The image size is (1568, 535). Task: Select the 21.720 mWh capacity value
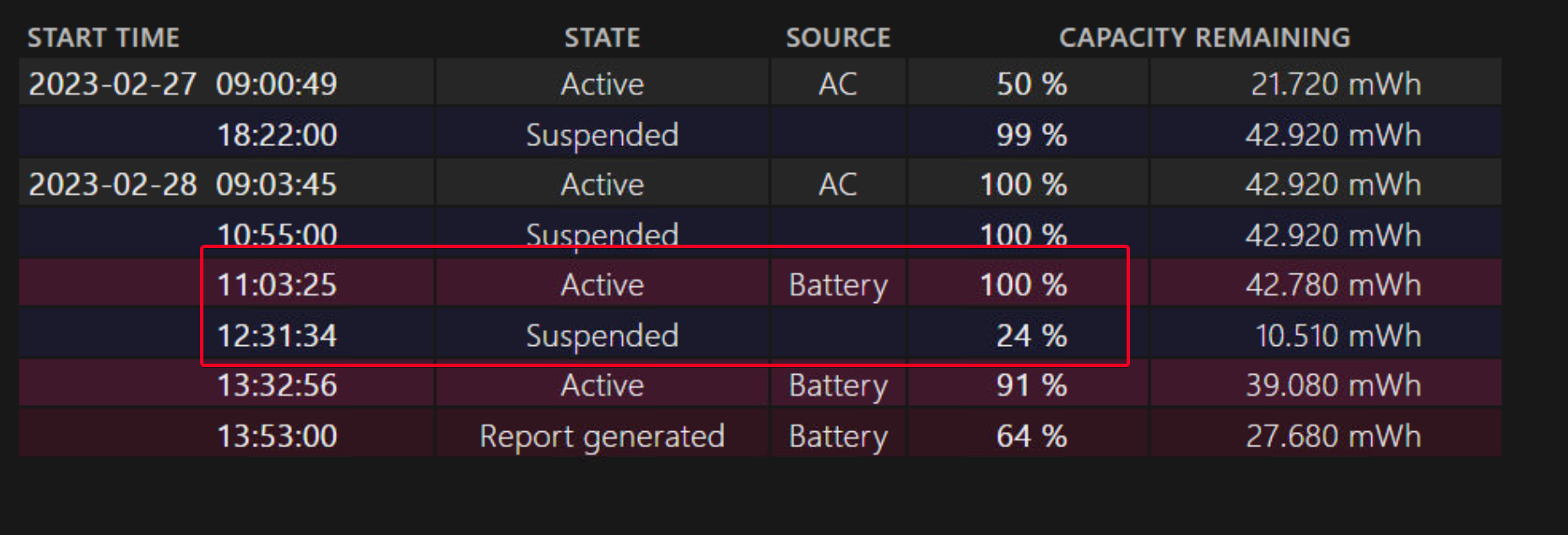click(x=1335, y=84)
